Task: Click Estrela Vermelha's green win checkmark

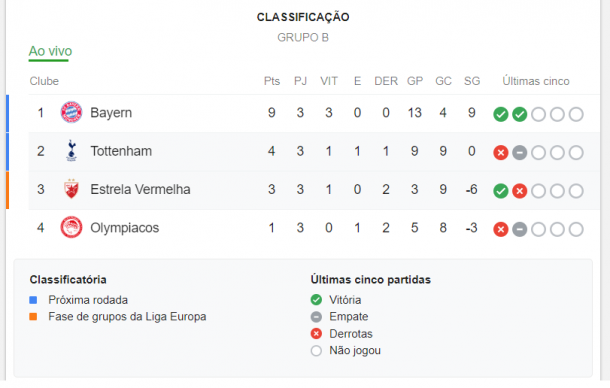Action: click(x=501, y=191)
